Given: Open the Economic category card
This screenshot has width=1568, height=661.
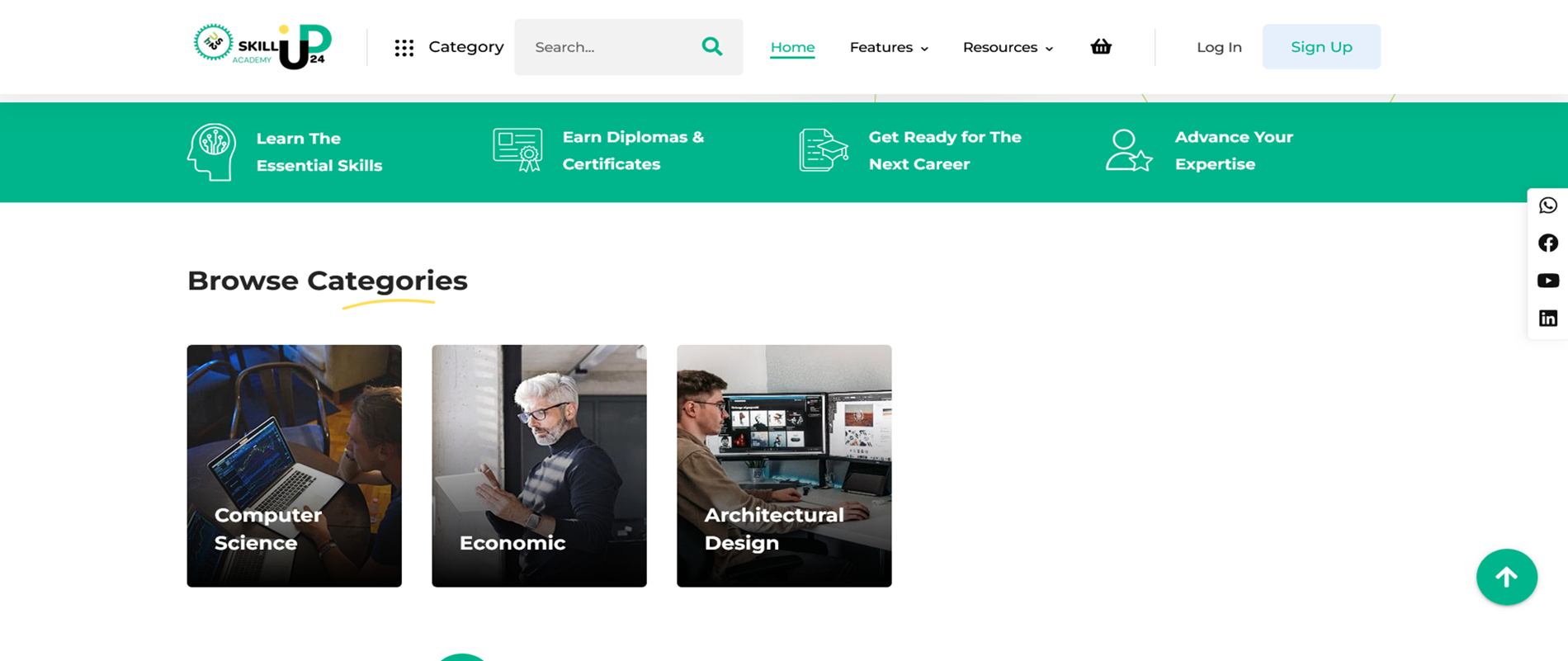Looking at the screenshot, I should click(539, 466).
